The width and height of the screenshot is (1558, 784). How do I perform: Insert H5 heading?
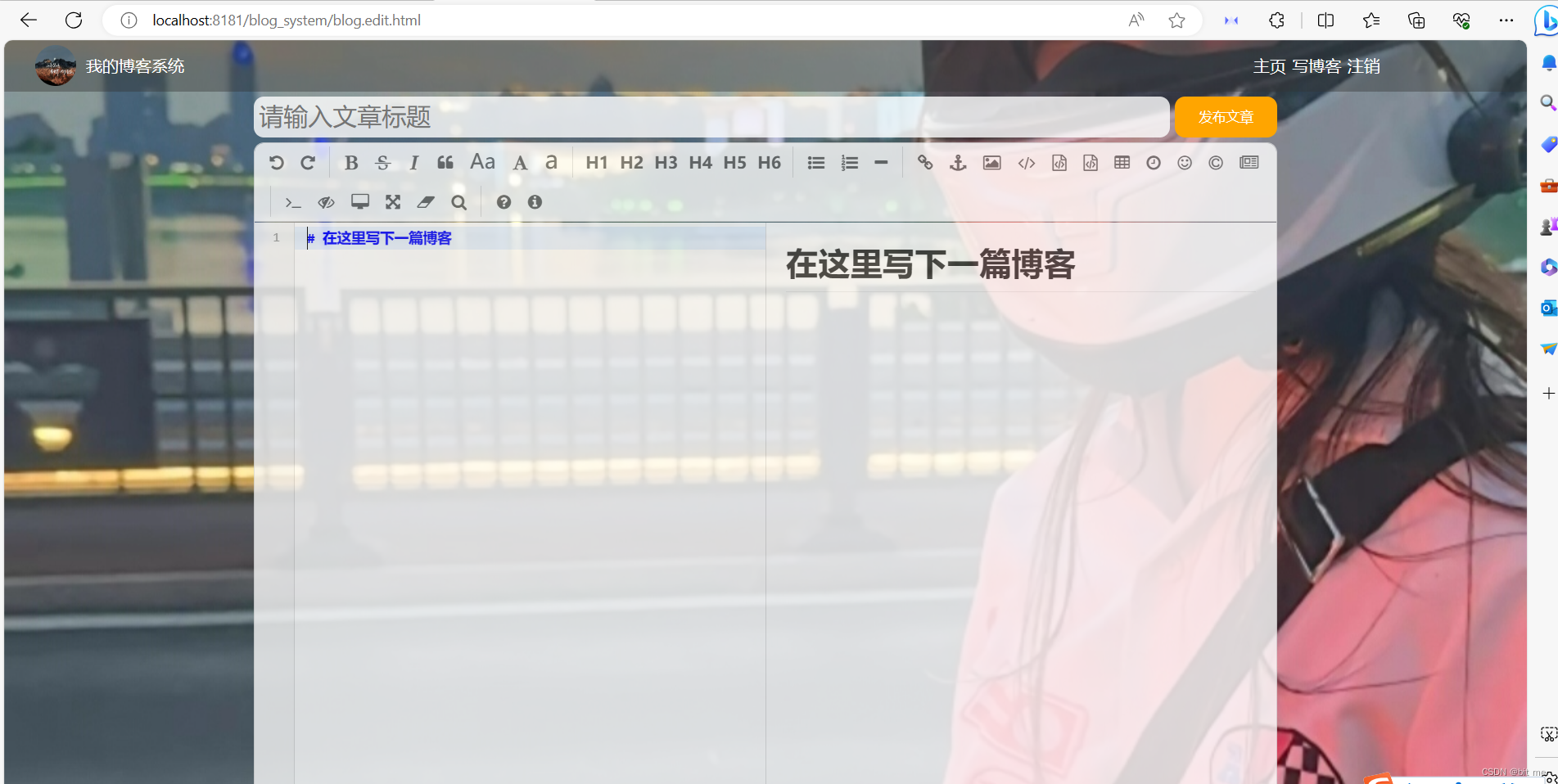pyautogui.click(x=734, y=163)
